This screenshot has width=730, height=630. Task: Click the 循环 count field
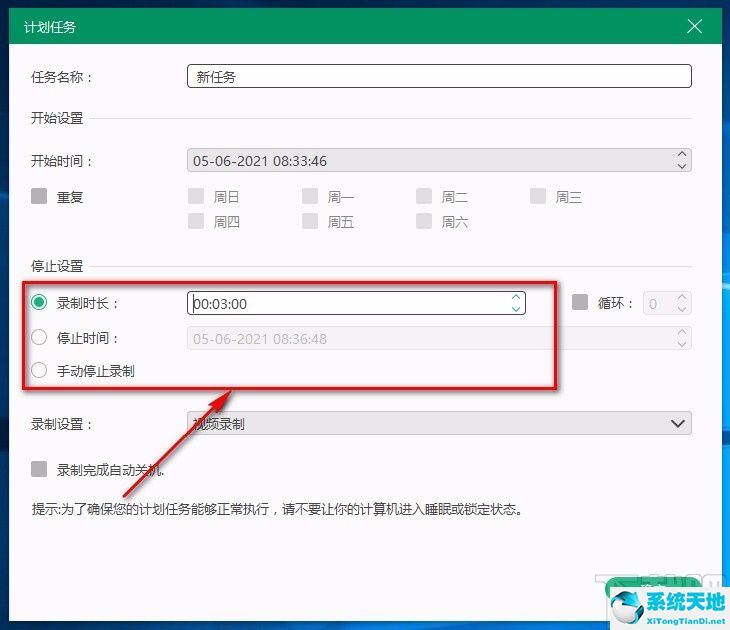[x=667, y=304]
